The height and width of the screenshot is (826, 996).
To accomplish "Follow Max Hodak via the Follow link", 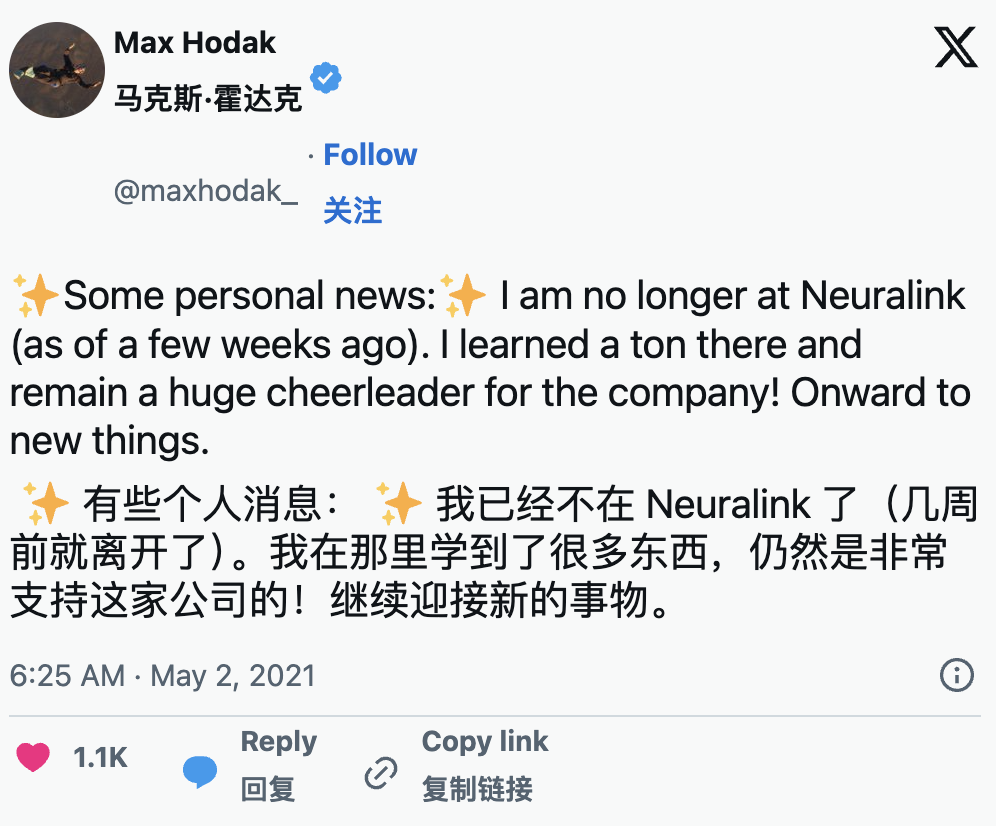I will coord(370,155).
